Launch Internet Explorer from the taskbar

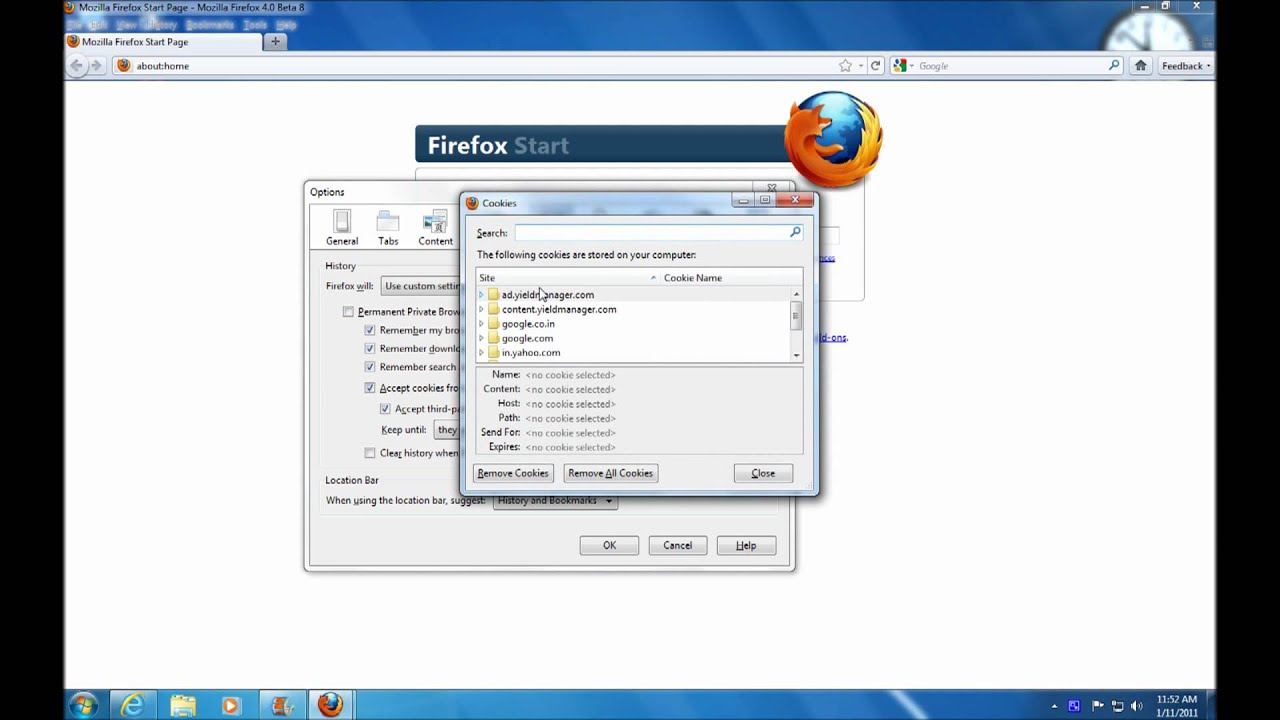132,705
